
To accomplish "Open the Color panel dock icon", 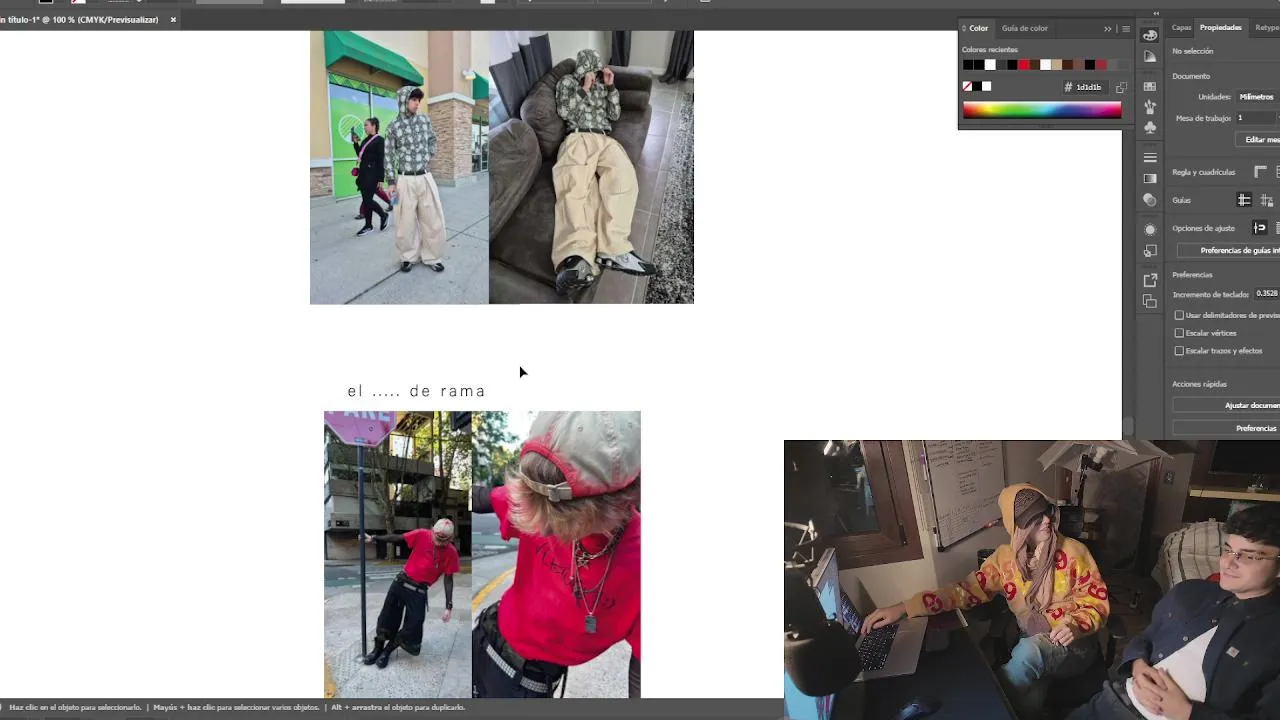I will [1150, 35].
